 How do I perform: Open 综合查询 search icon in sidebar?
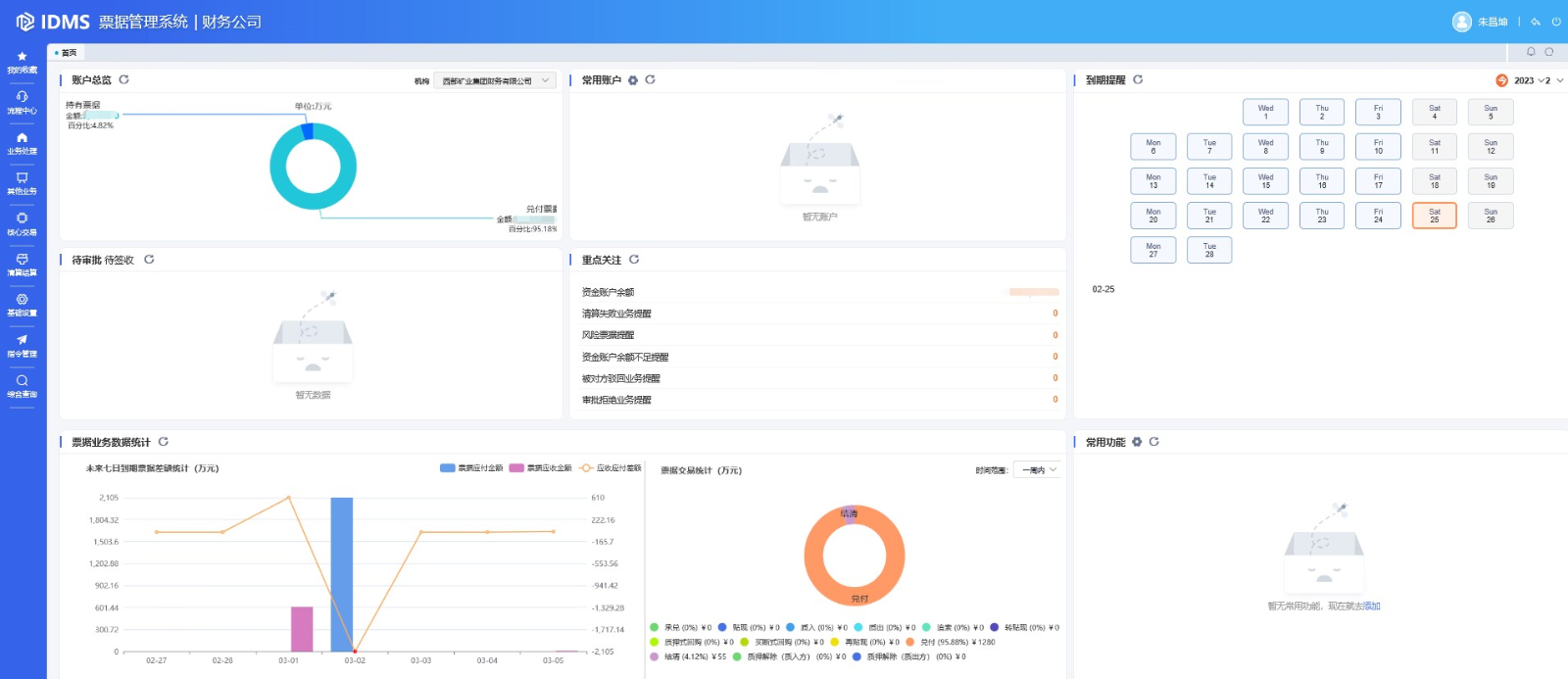(x=22, y=385)
